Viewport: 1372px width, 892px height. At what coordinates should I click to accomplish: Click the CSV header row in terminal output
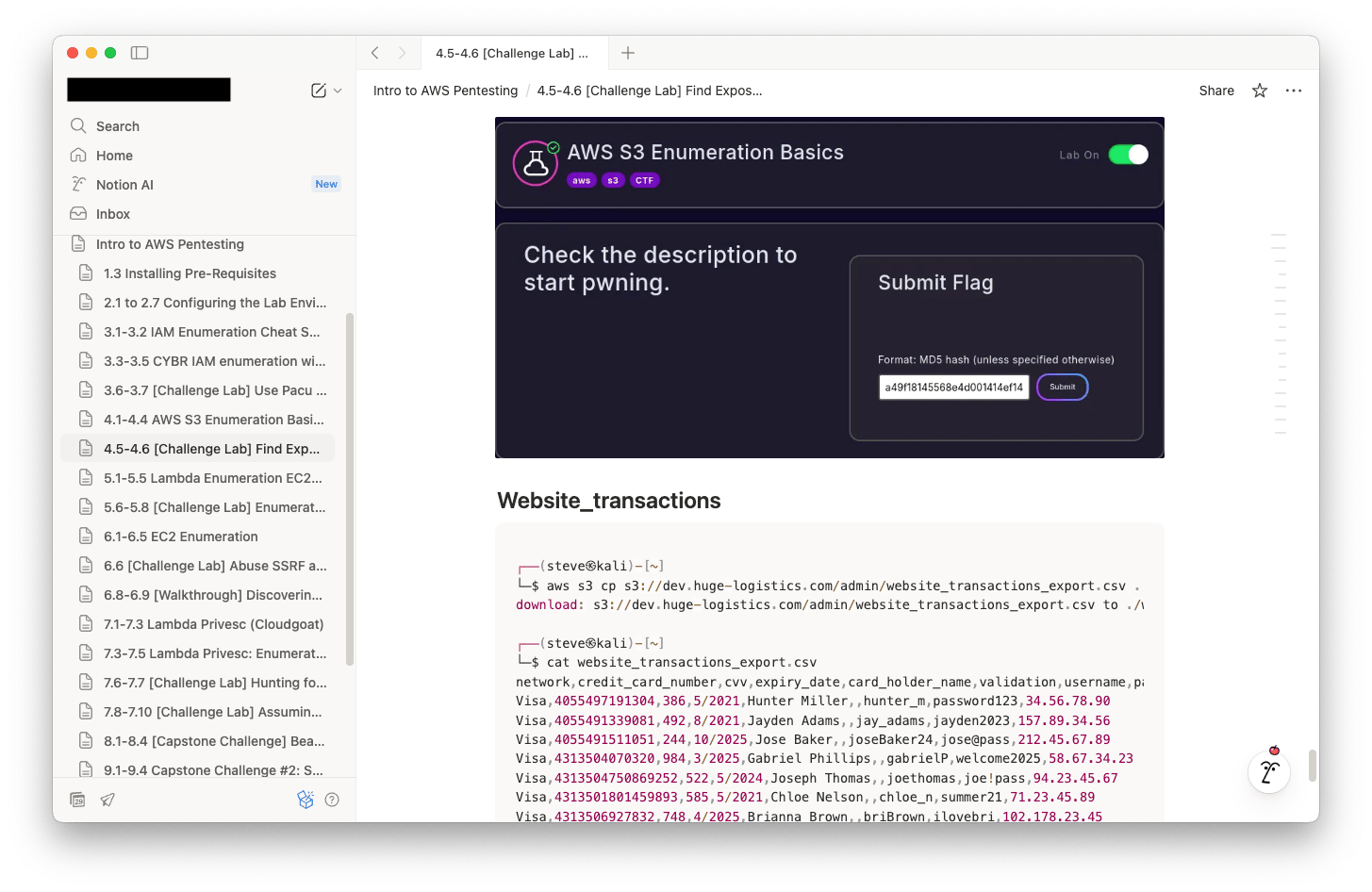click(830, 682)
